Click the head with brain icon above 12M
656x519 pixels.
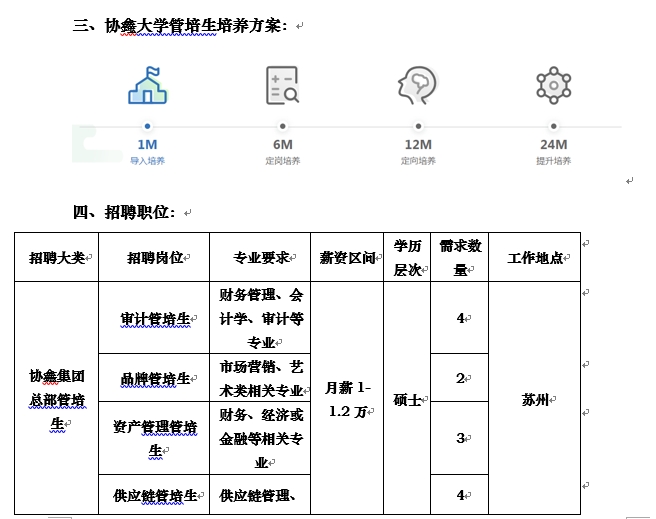(x=418, y=85)
